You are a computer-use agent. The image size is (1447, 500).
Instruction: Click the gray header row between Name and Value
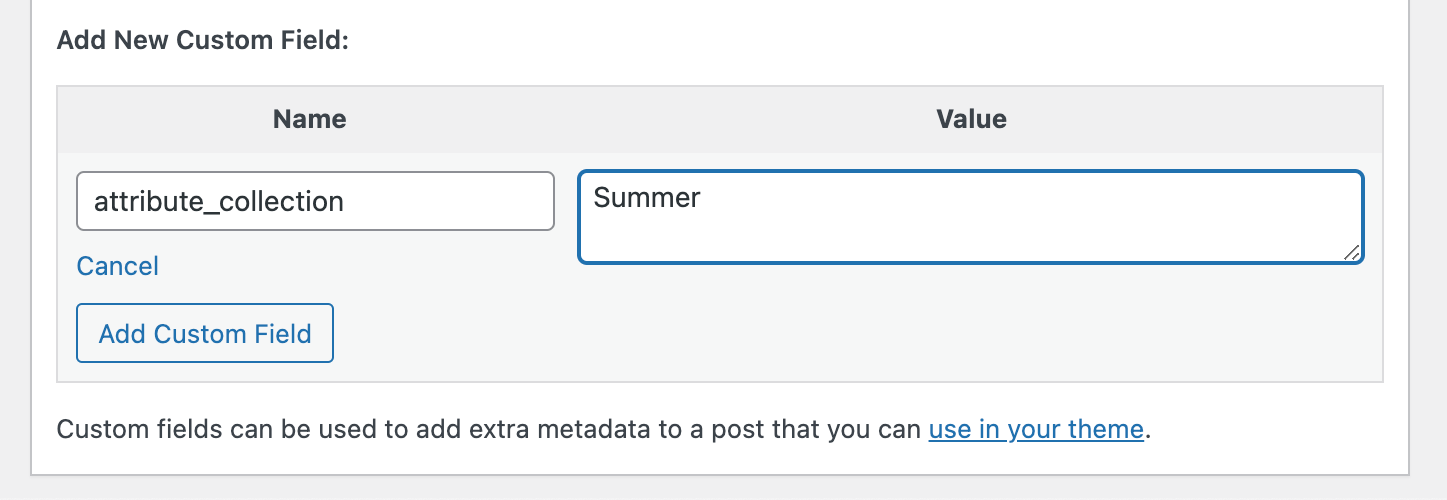click(x=640, y=120)
